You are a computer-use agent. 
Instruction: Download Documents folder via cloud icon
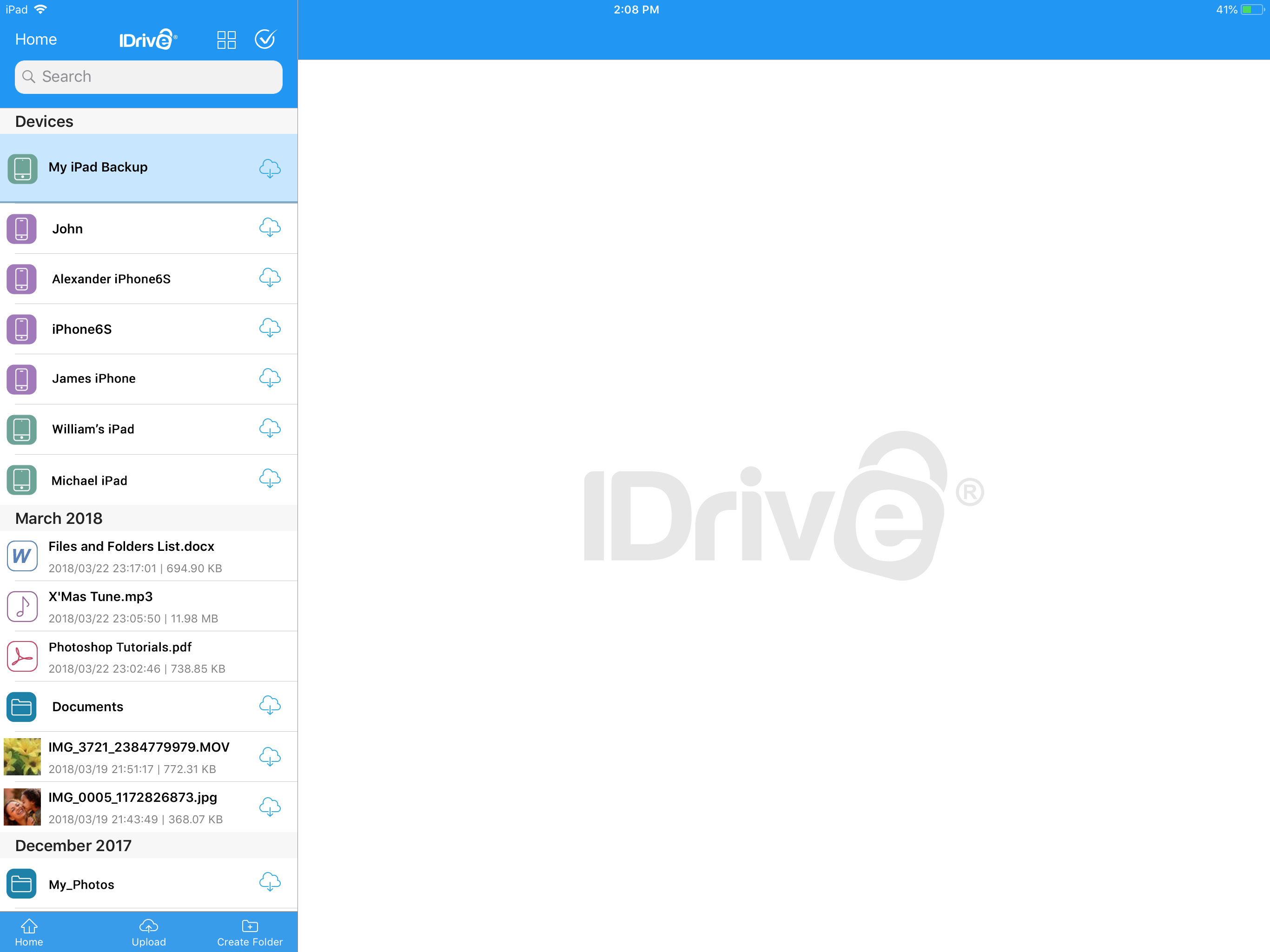270,705
